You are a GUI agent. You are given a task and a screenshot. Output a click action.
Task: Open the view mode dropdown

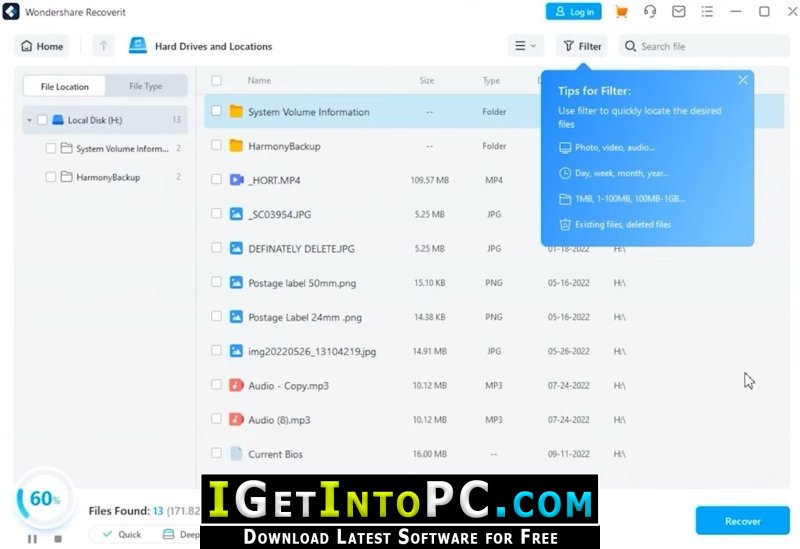pyautogui.click(x=526, y=46)
